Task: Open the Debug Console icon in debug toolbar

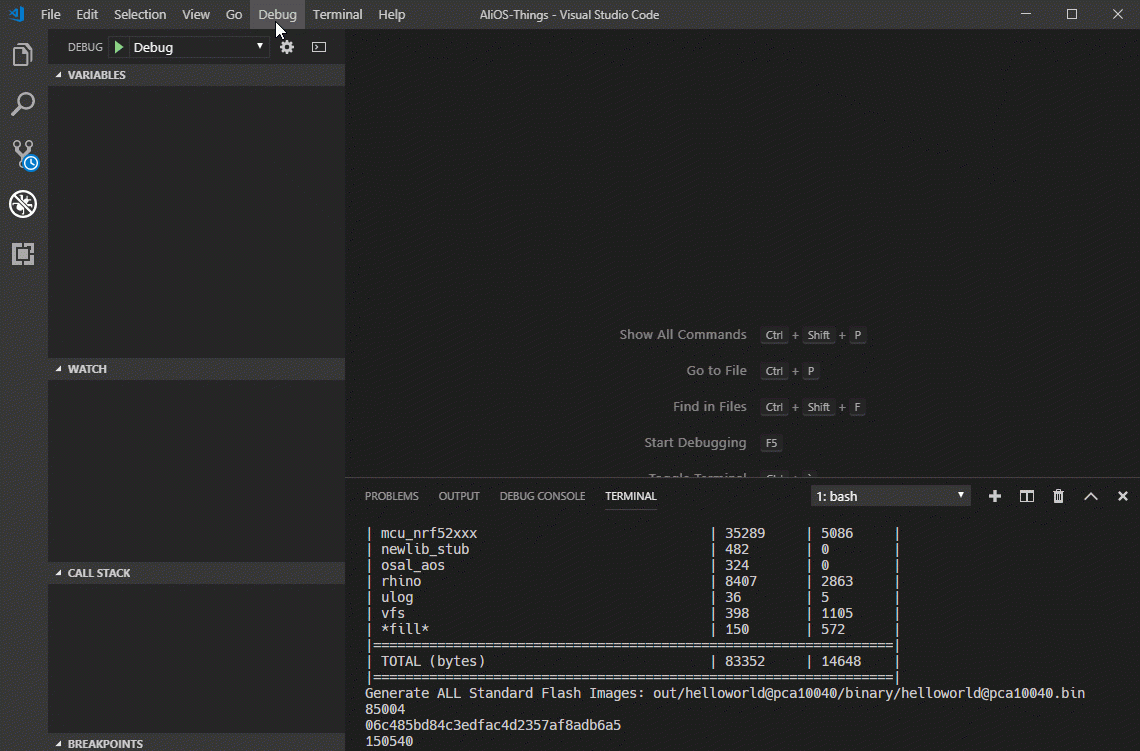Action: coord(318,47)
